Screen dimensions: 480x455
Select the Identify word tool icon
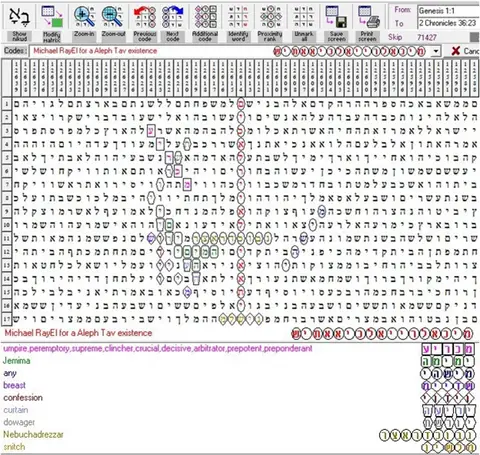238,17
